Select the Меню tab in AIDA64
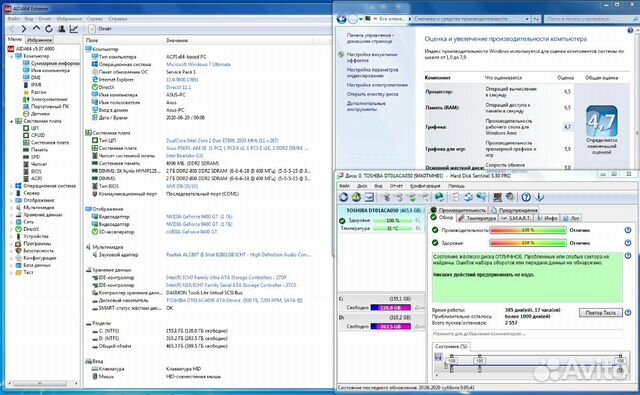Image resolution: width=640 pixels, height=395 pixels. [15, 40]
